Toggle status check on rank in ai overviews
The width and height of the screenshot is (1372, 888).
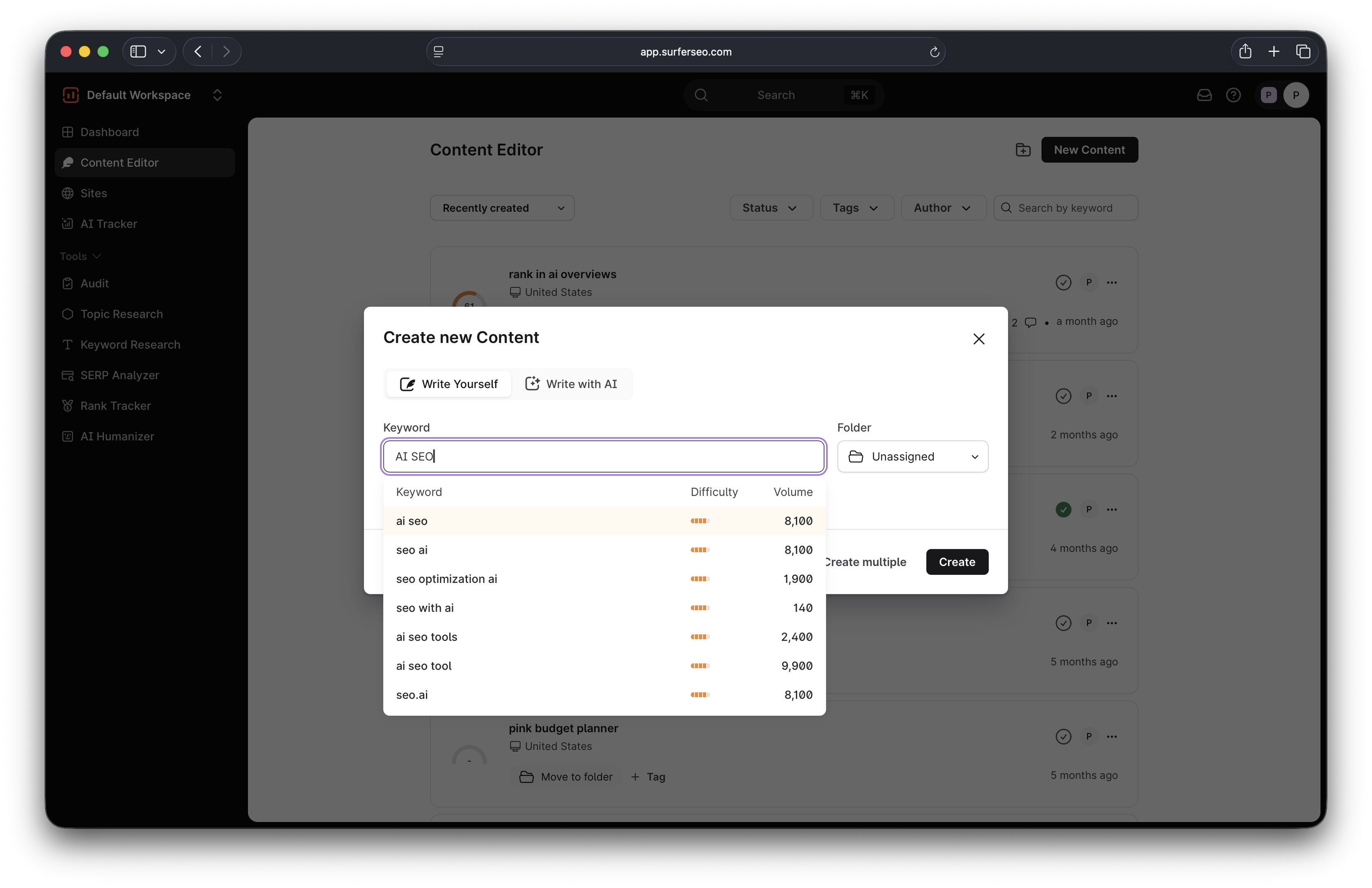click(1063, 282)
